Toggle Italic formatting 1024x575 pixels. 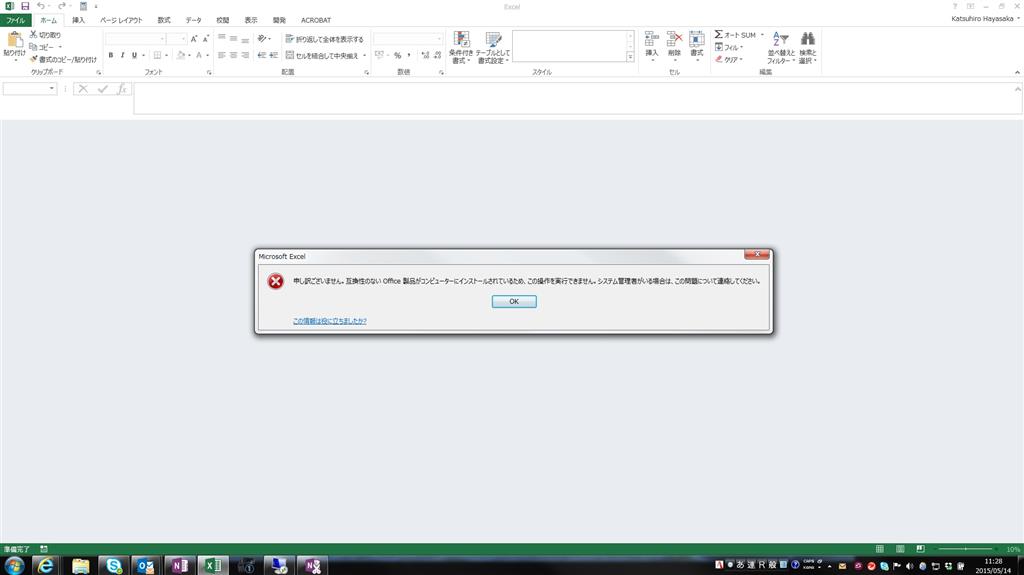tap(122, 56)
